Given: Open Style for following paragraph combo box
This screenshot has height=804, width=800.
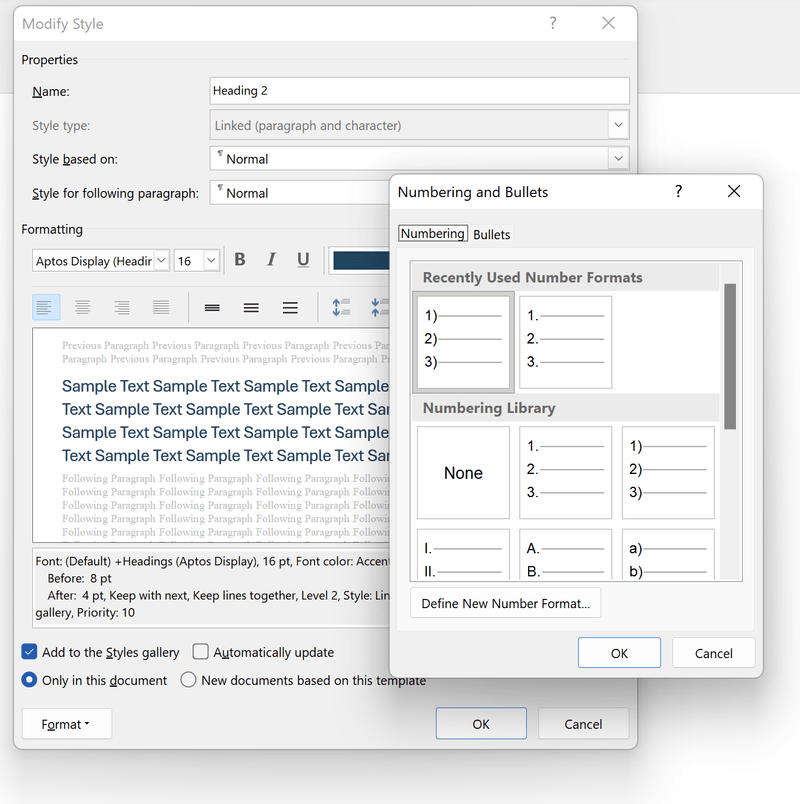Looking at the screenshot, I should pyautogui.click(x=300, y=193).
